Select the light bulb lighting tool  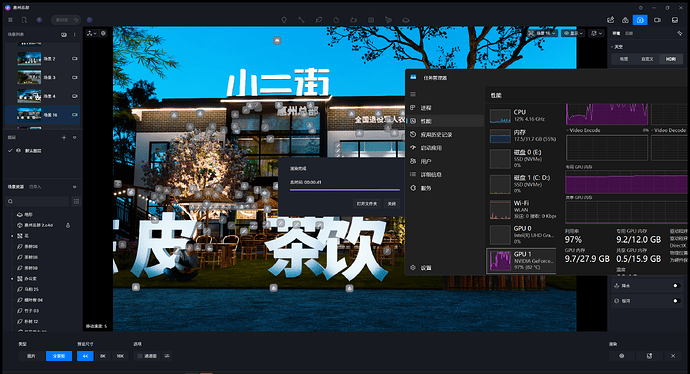tap(284, 20)
